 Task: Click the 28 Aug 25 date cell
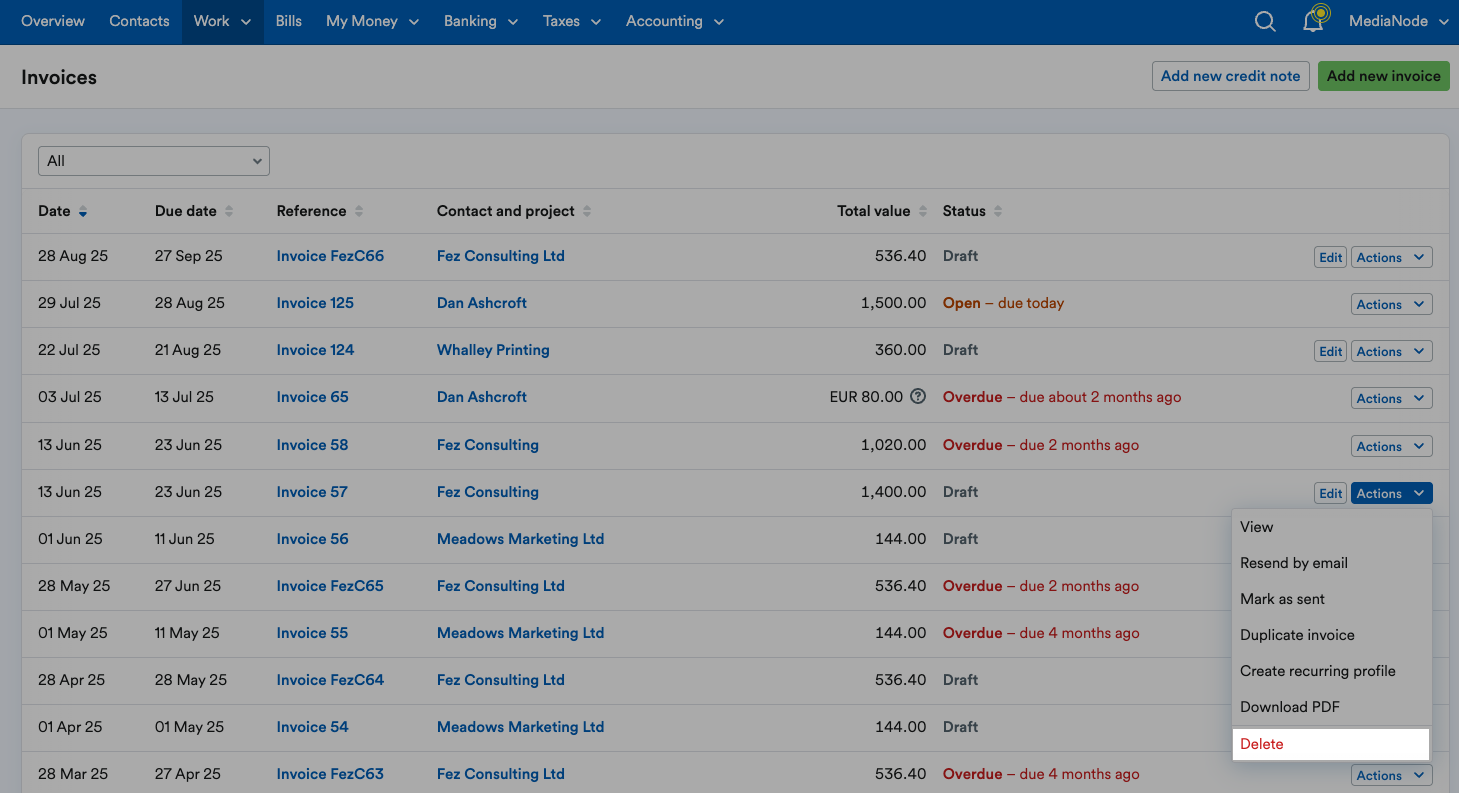pyautogui.click(x=73, y=256)
